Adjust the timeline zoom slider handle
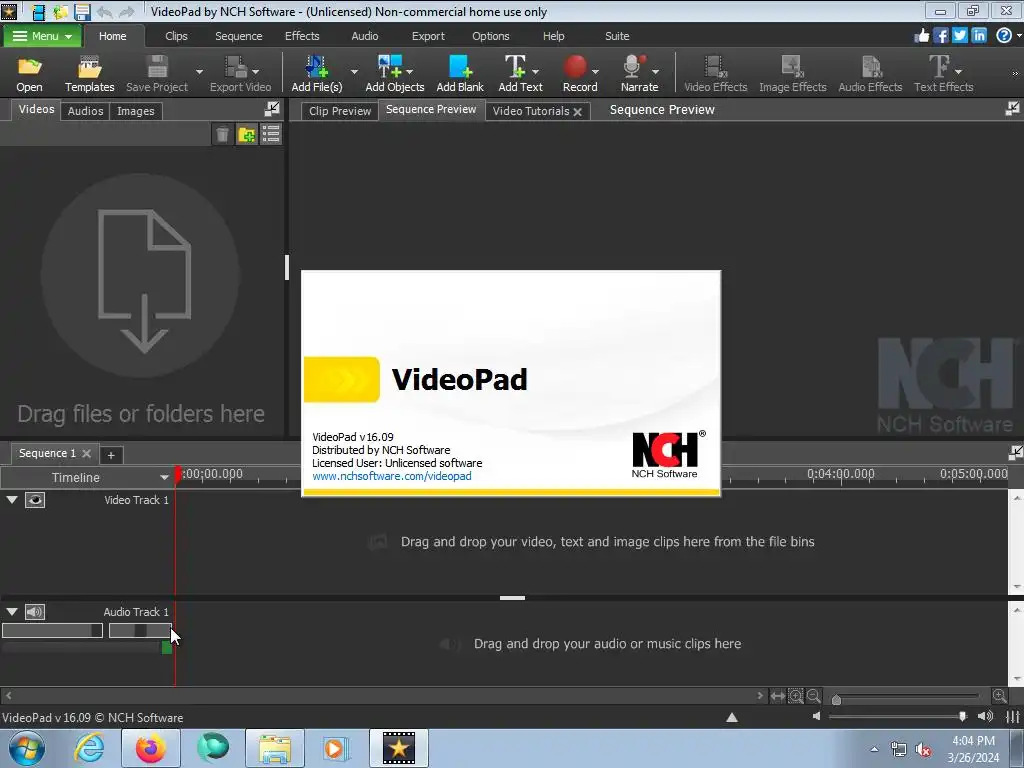The image size is (1024, 768). [837, 699]
